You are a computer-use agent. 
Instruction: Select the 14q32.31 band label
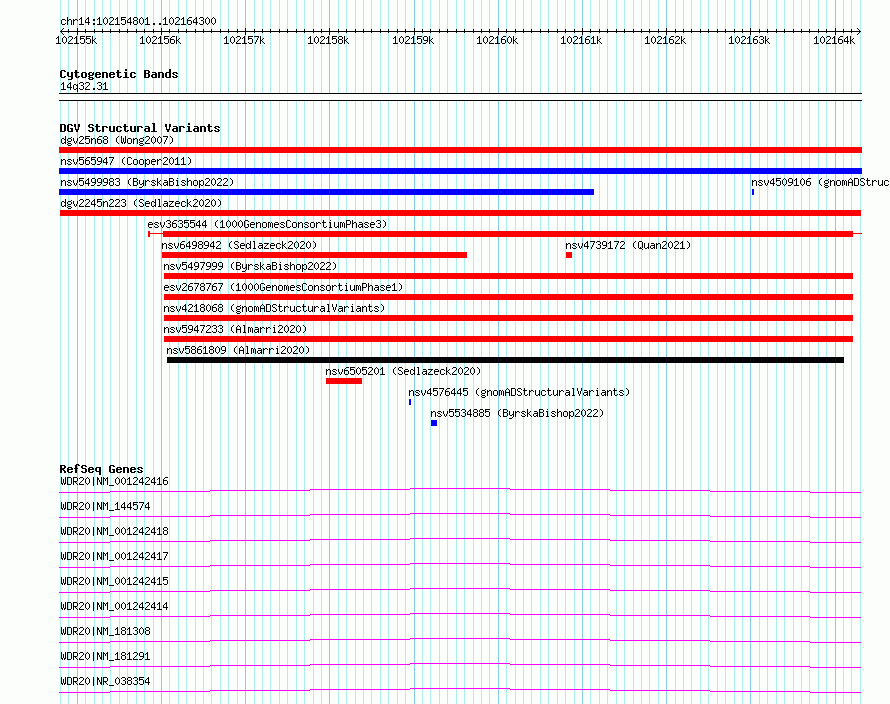tap(84, 86)
